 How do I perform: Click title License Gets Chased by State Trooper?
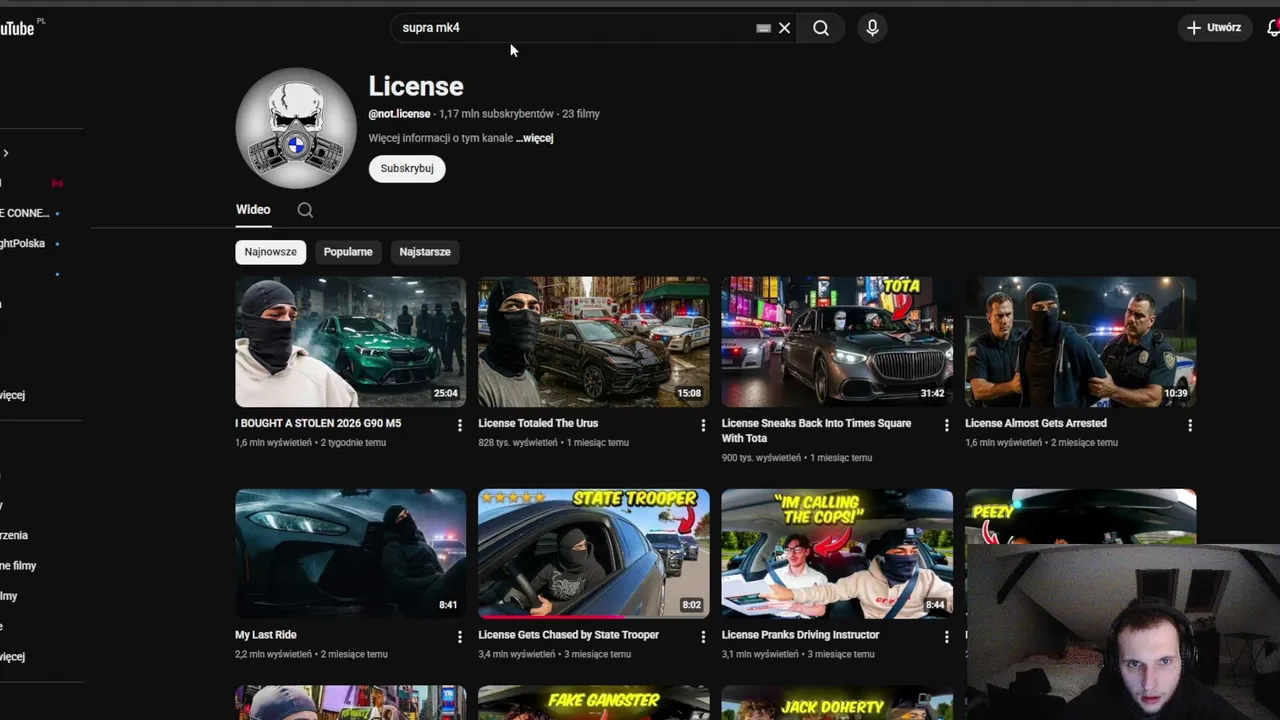tap(568, 635)
